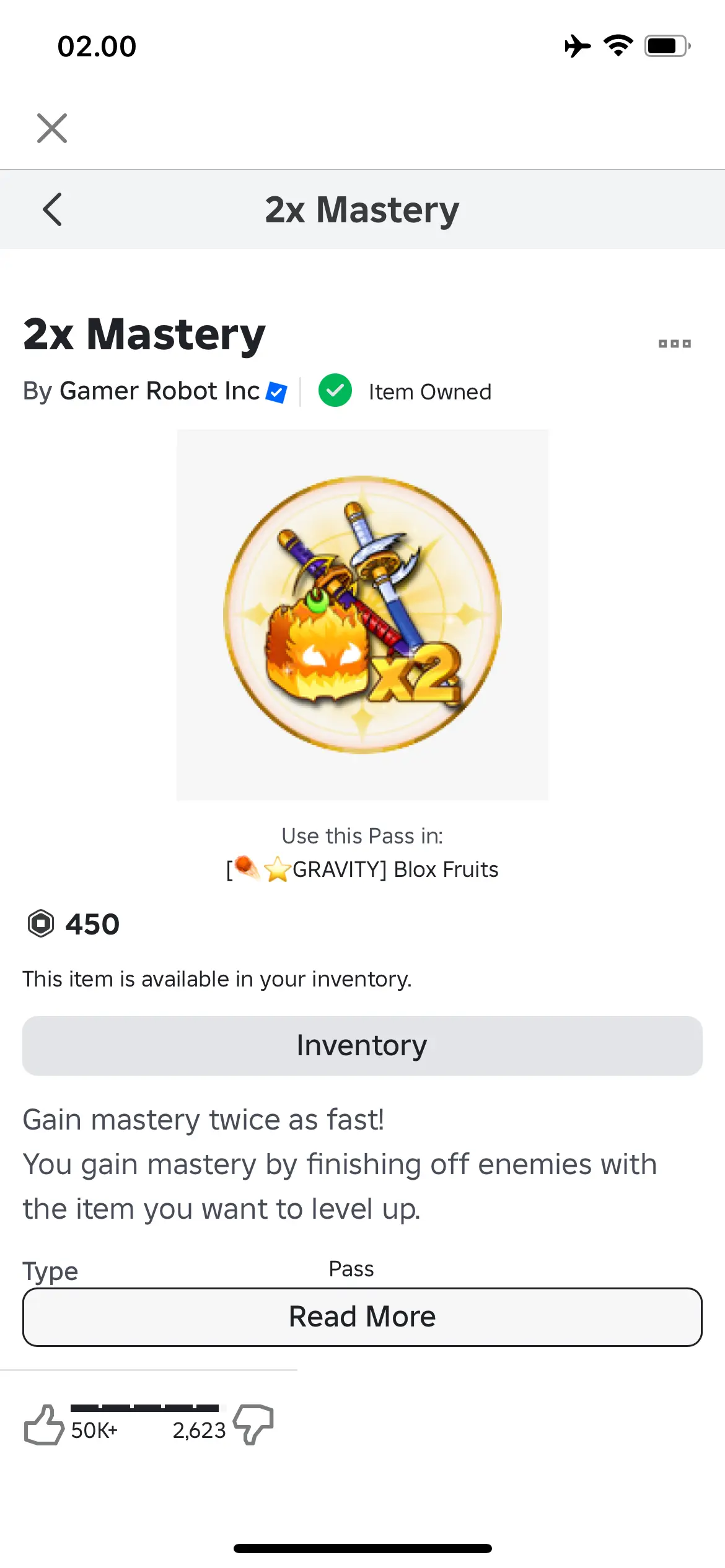
Task: Expand description with Read More
Action: (362, 1317)
